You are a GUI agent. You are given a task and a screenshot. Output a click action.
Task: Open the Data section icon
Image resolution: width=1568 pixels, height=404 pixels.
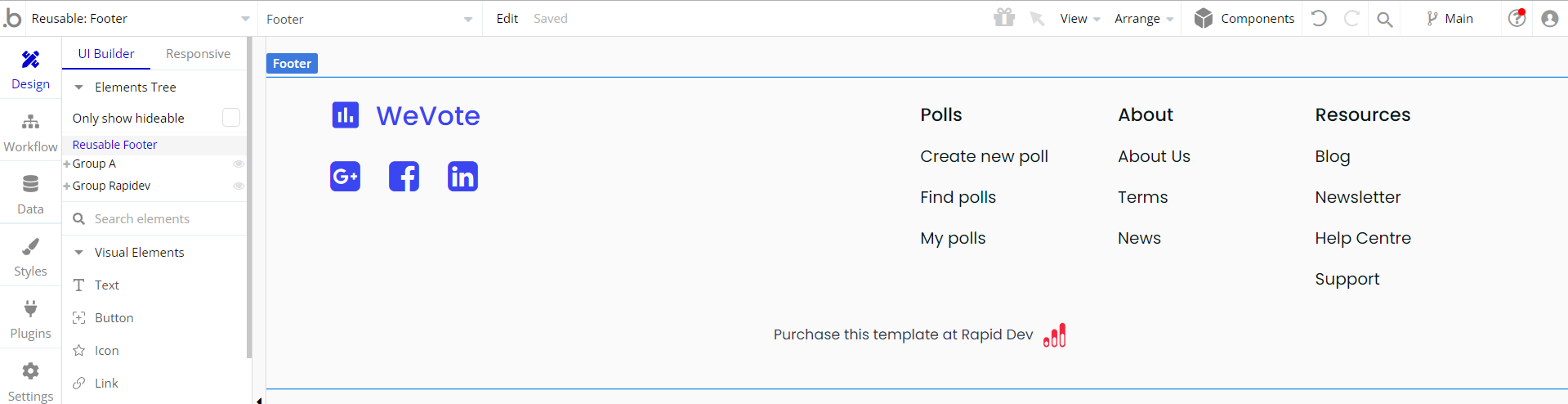coord(30,184)
